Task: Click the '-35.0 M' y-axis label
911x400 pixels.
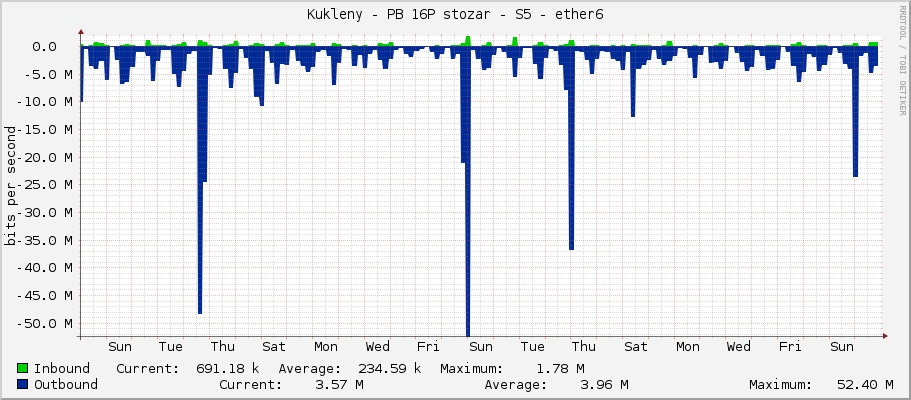Action: tap(44, 240)
